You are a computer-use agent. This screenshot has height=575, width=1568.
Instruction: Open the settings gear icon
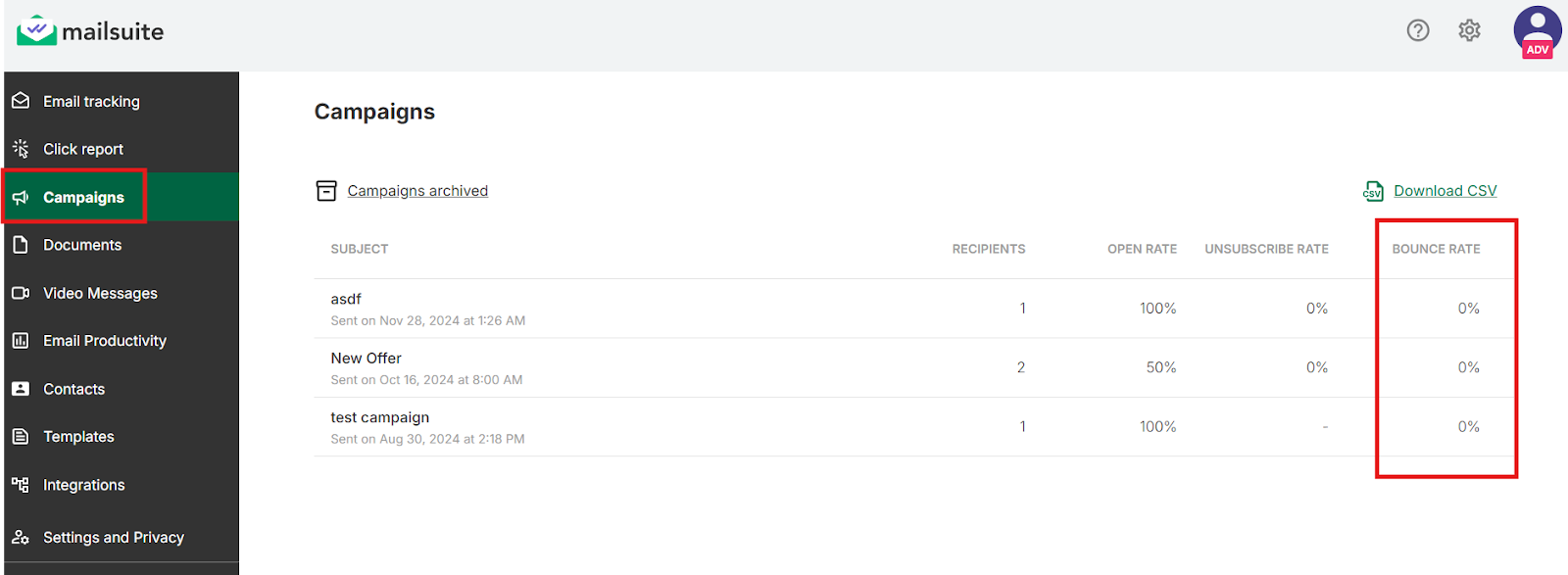click(1469, 30)
